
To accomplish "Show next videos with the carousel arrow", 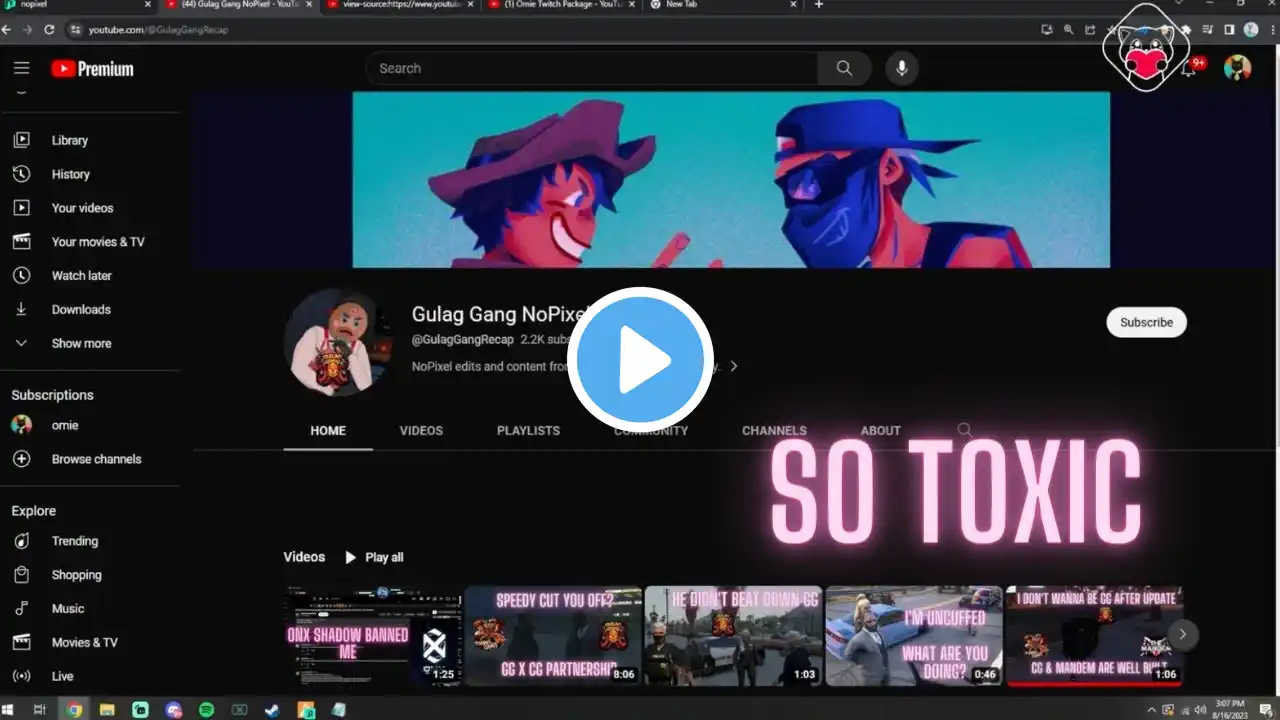I will 1182,634.
